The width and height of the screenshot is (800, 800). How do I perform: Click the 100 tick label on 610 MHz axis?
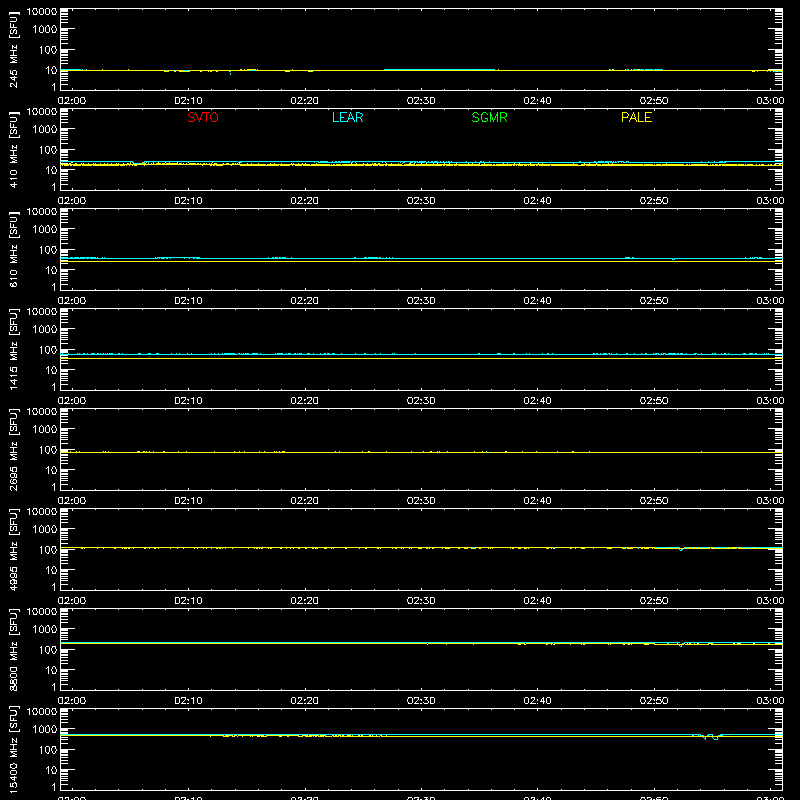click(x=48, y=250)
